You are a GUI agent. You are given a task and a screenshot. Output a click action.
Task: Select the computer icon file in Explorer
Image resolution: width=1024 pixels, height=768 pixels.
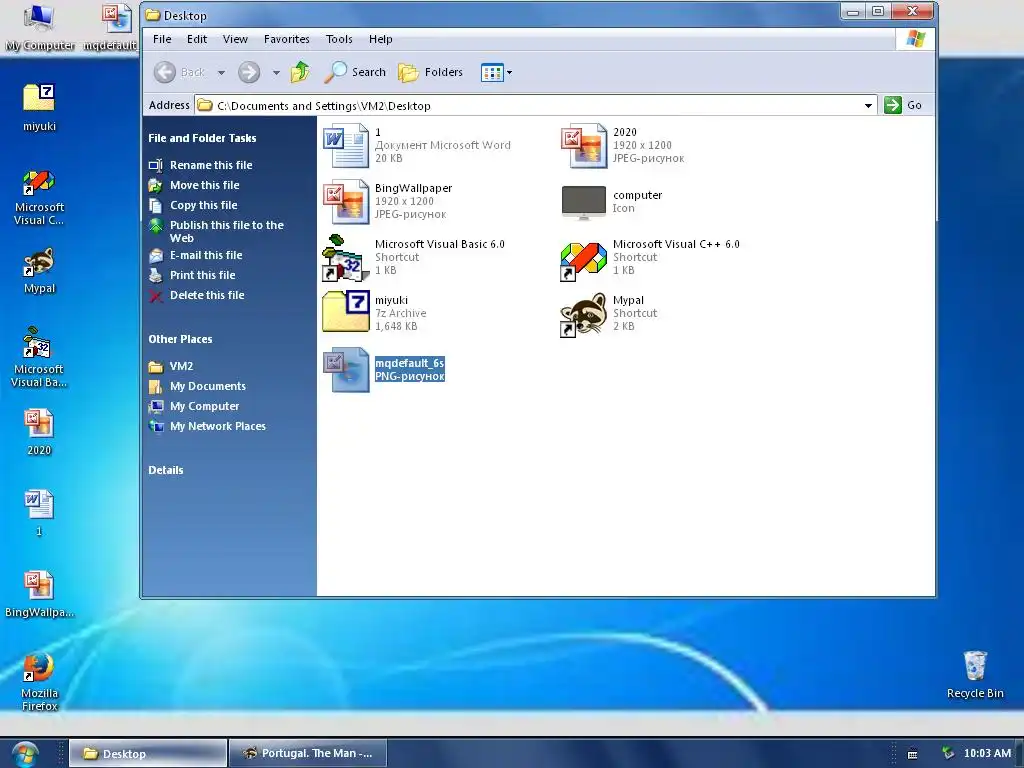pyautogui.click(x=584, y=202)
